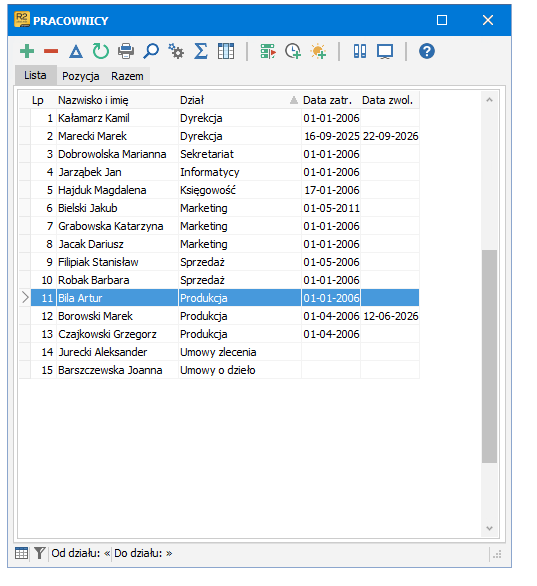
Task: Click the vertical scrollbar thumb
Action: tap(490, 356)
